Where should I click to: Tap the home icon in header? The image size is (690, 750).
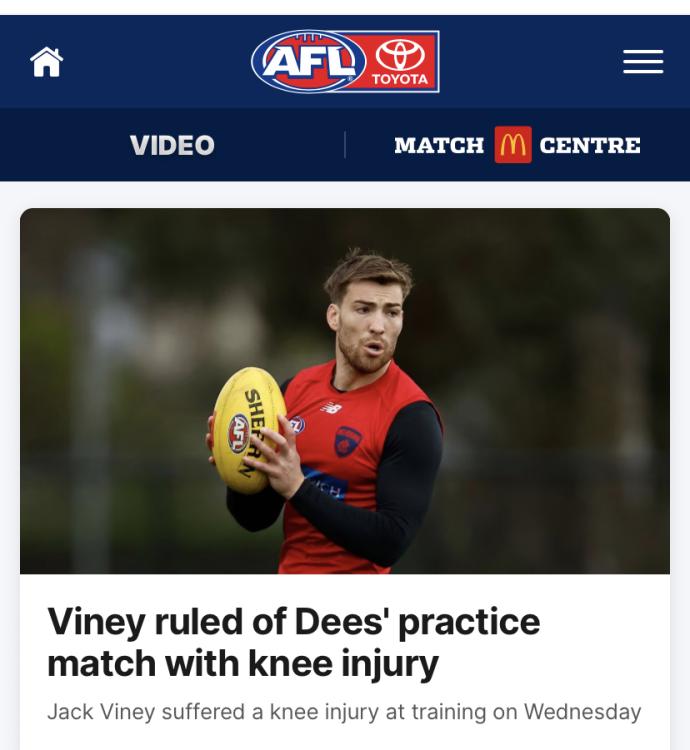click(46, 62)
